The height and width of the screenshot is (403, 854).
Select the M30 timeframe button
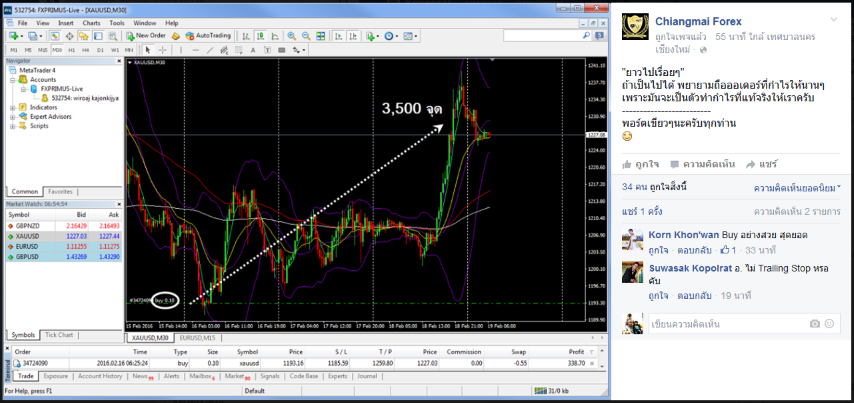click(x=57, y=50)
